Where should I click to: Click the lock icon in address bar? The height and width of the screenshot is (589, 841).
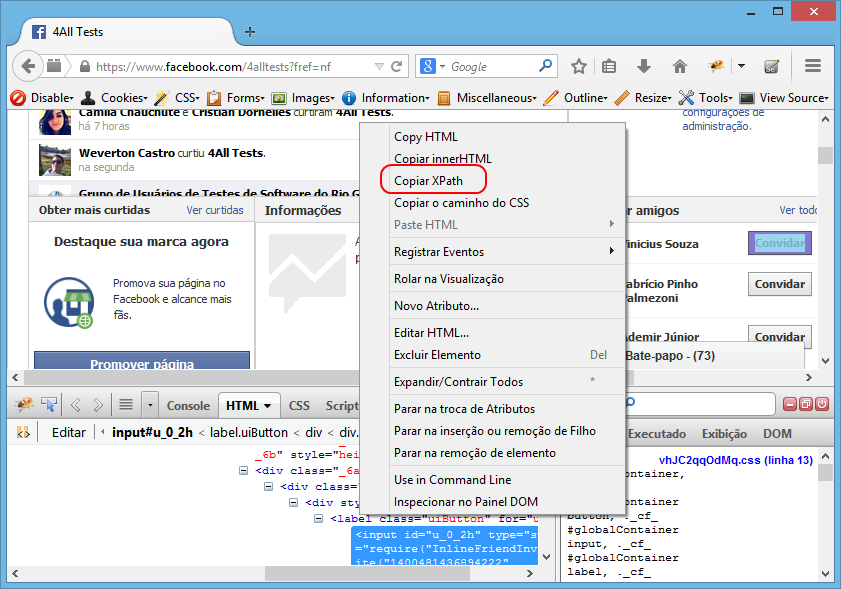click(x=85, y=67)
